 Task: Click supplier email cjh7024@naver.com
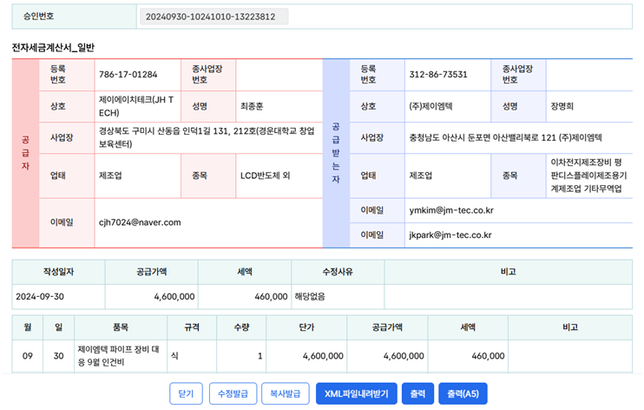pyautogui.click(x=139, y=221)
